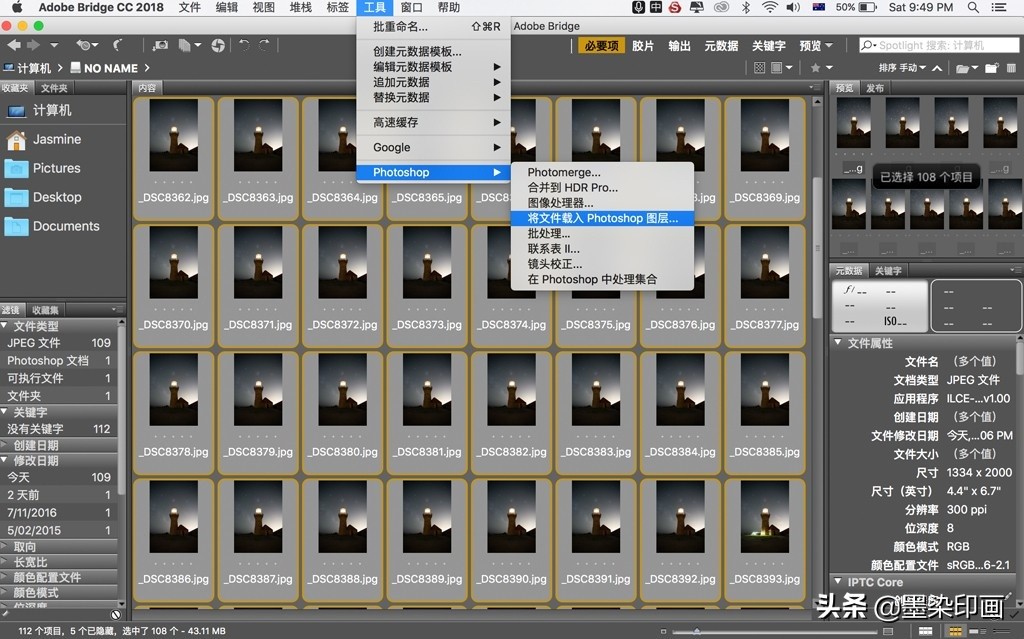1024x639 pixels.
Task: Switch to the 关键字 panel tab
Action: pos(888,271)
